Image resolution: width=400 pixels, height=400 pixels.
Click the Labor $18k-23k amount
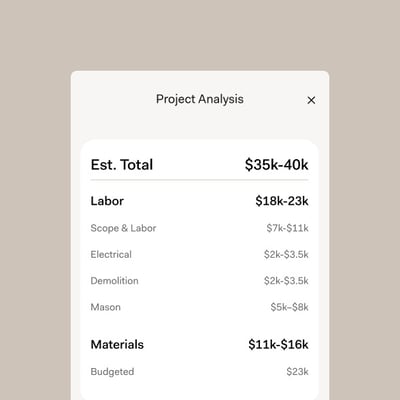click(x=282, y=201)
